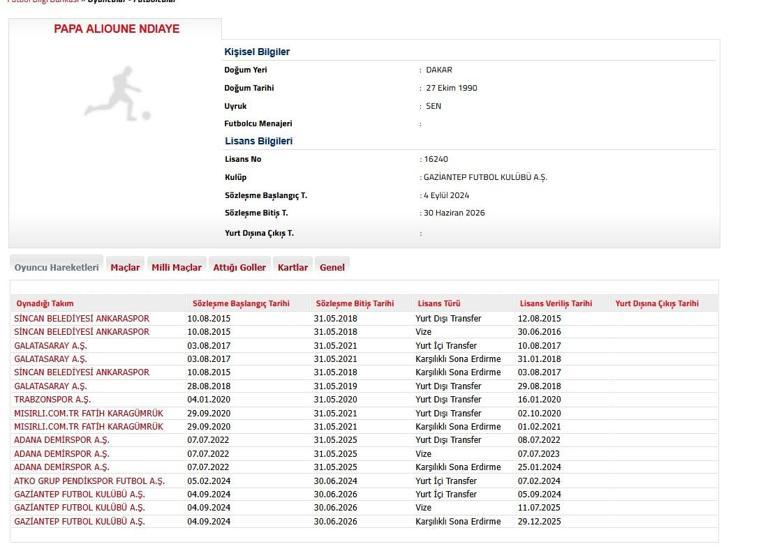This screenshot has height=551, width=770.
Task: Click the Sözleşme Başlangıç Tarihi column header
Action: [240, 303]
